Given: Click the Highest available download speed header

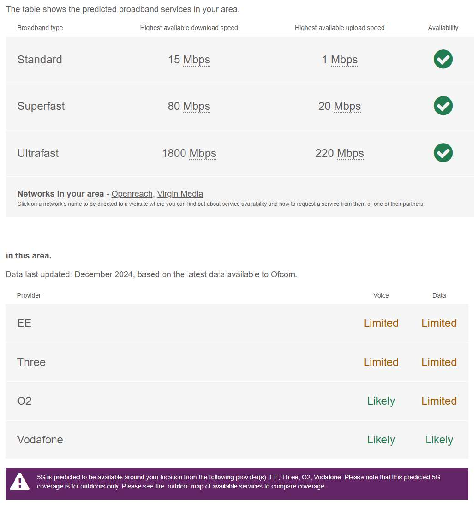Looking at the screenshot, I should pos(189,28).
